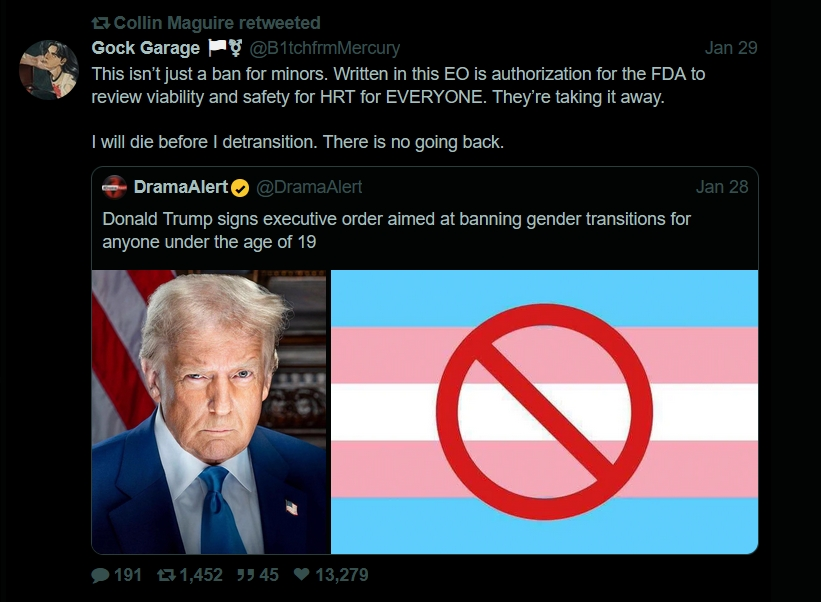Click DramaAlert's gold verified badge
This screenshot has height=602, width=821.
tap(240, 188)
